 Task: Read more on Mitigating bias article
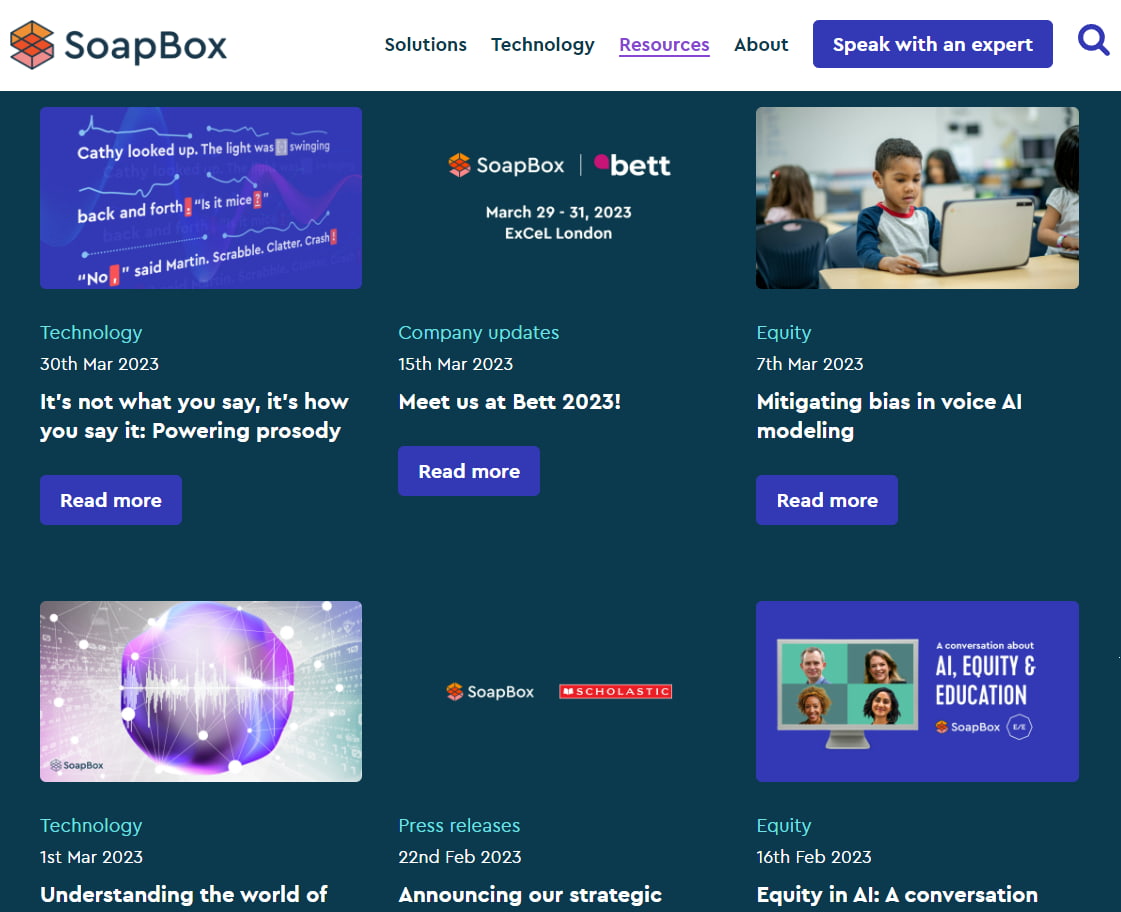pos(827,500)
